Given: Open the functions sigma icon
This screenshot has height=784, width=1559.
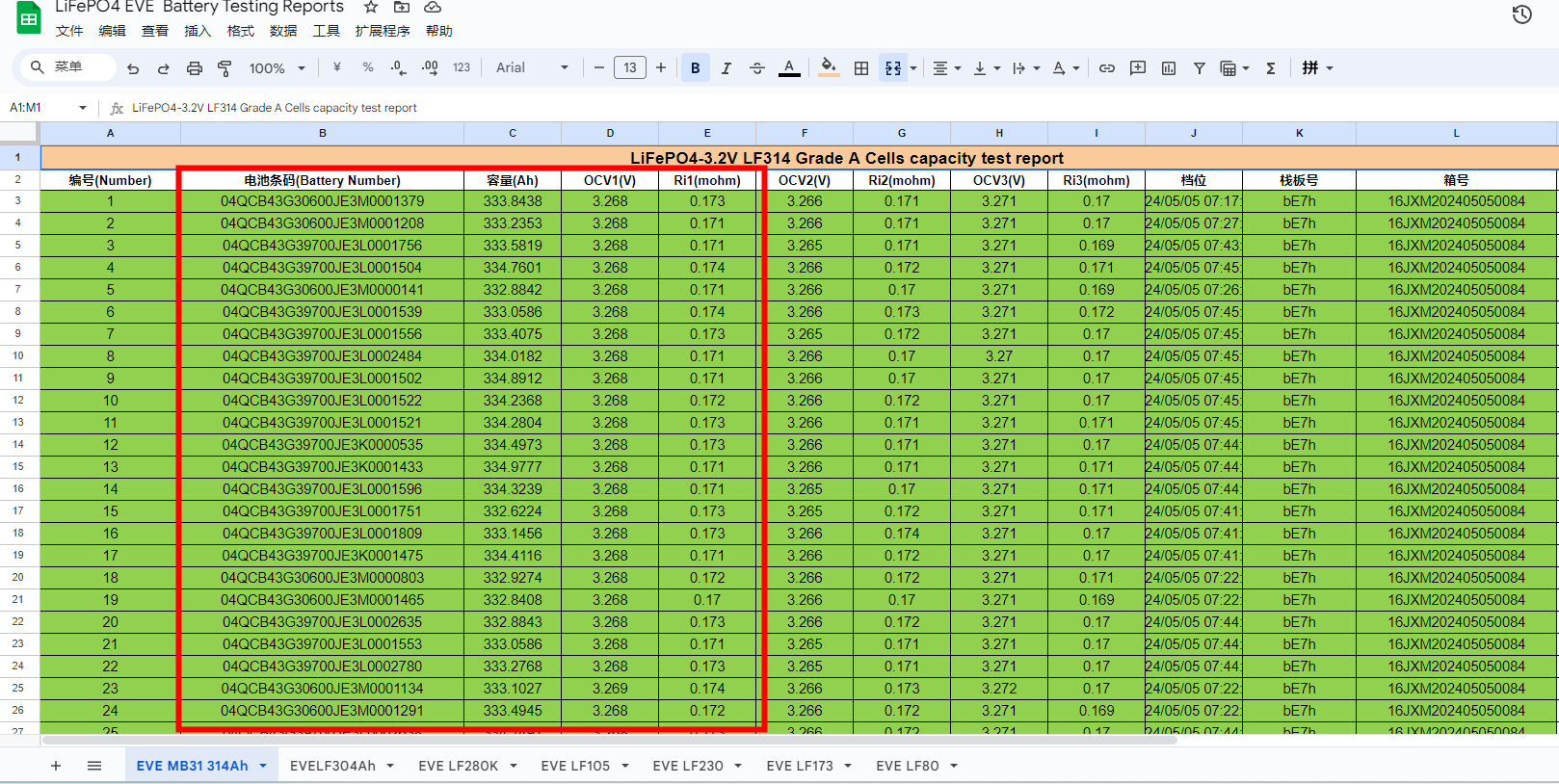Looking at the screenshot, I should 1271,68.
